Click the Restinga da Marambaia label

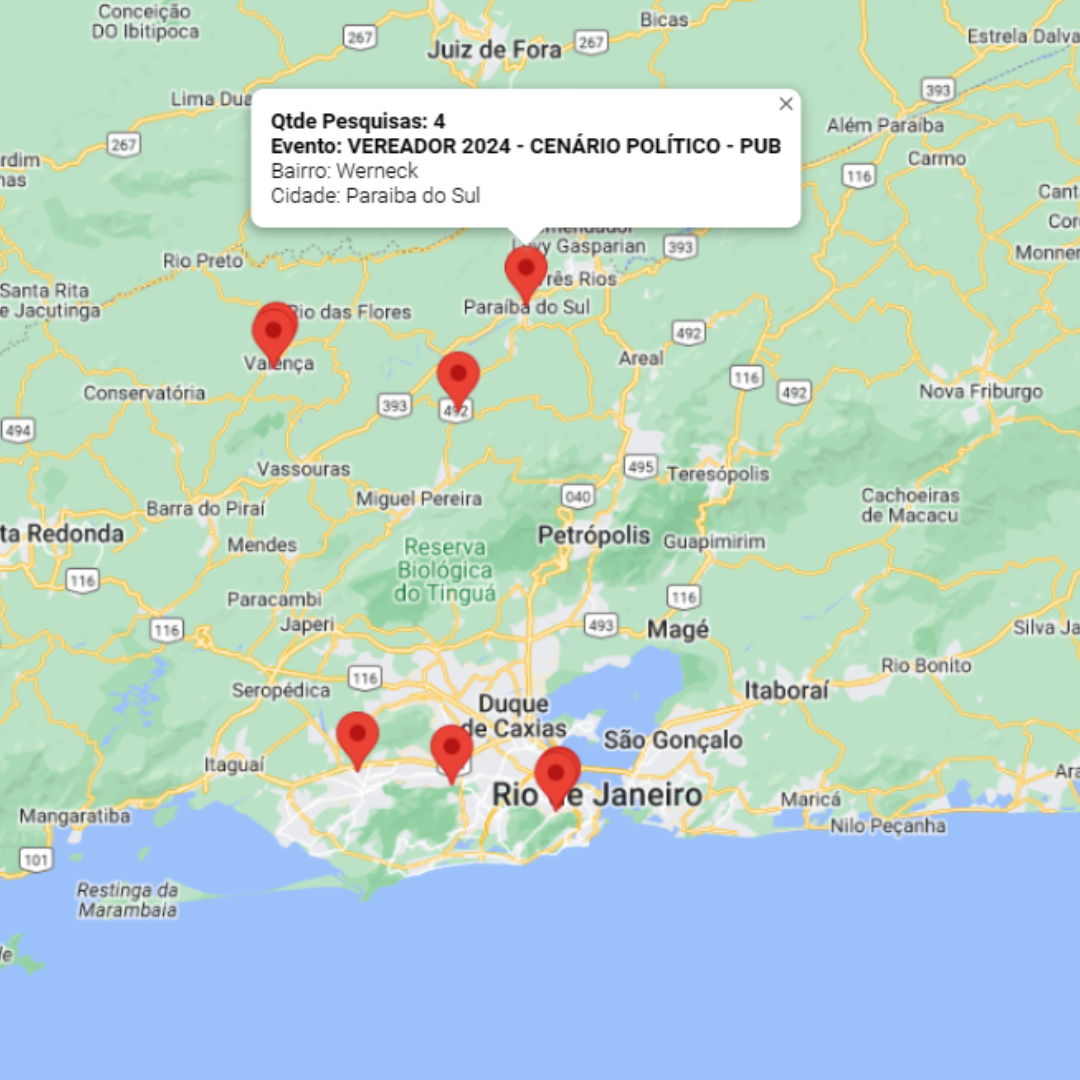click(x=128, y=900)
